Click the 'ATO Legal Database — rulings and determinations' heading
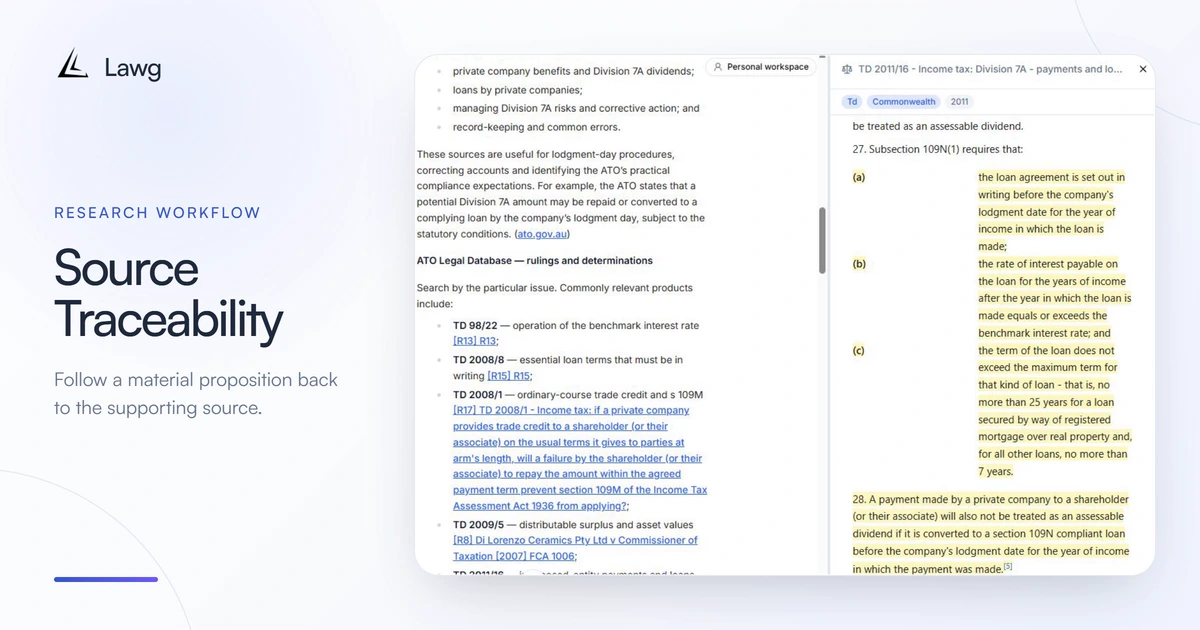1200x630 pixels. coord(534,260)
